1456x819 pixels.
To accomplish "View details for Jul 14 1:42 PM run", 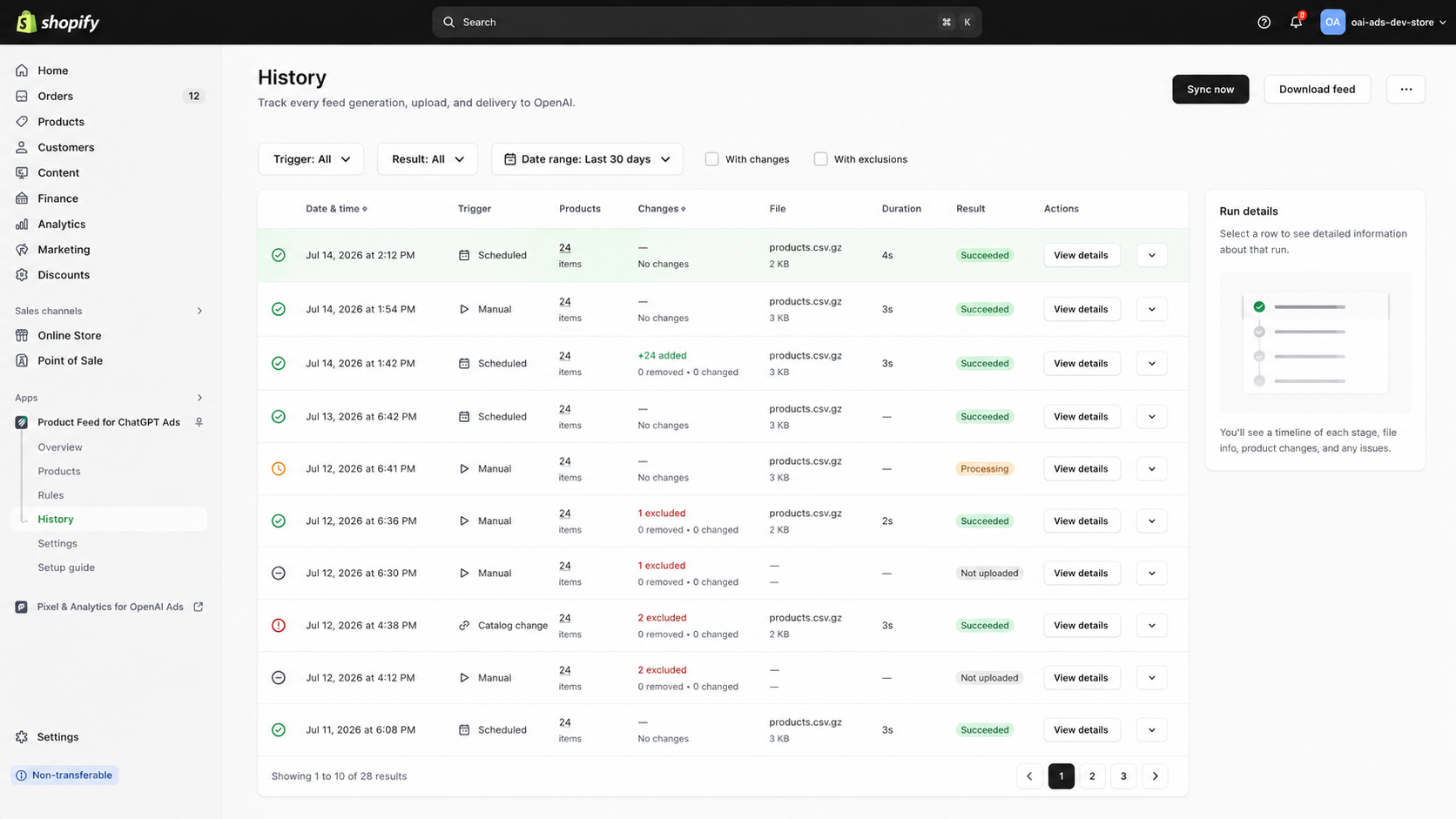I will [x=1081, y=363].
